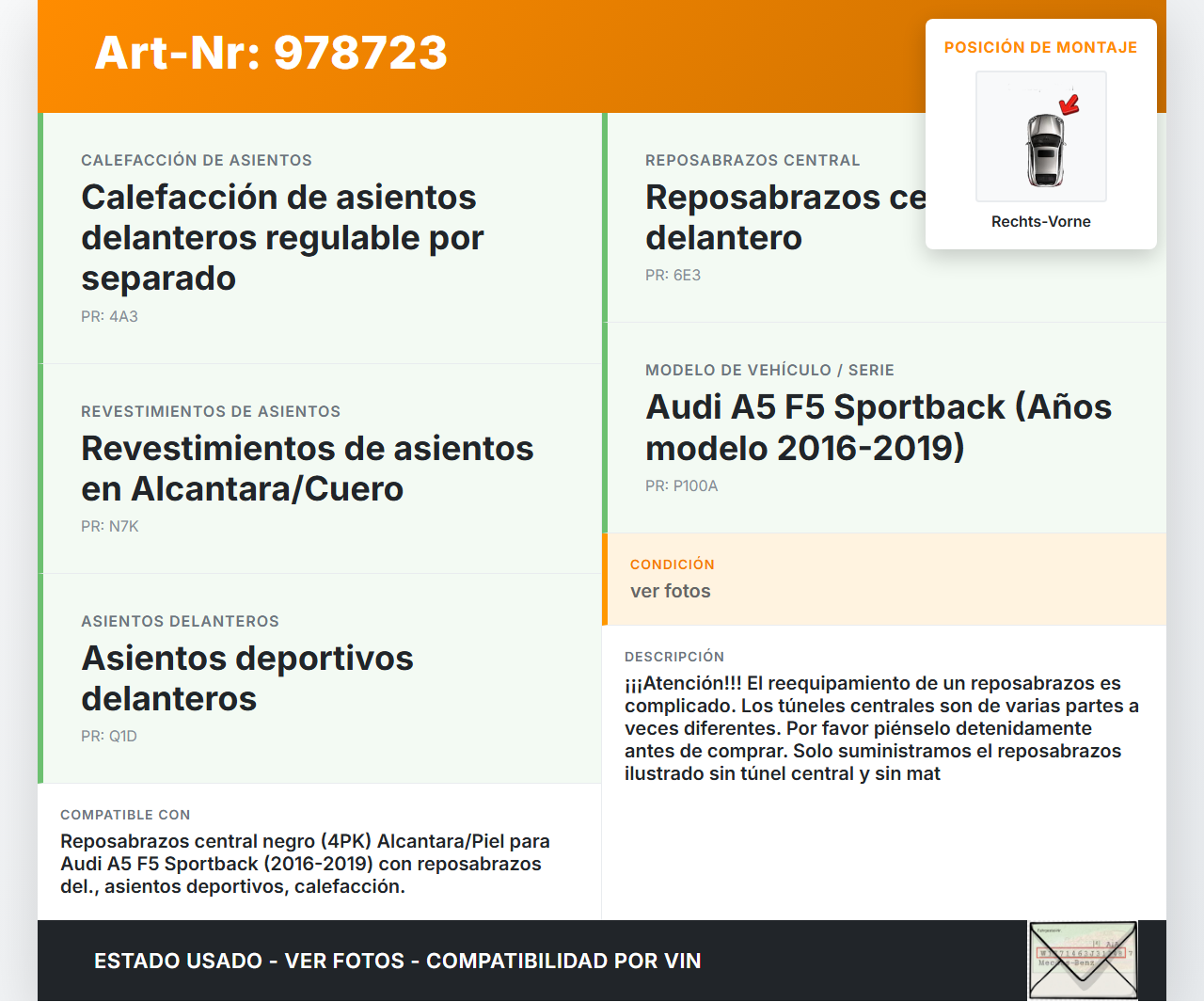Image resolution: width=1204 pixels, height=1002 pixels.
Task: Click the 'PR: Q1D' code
Action: [x=109, y=737]
